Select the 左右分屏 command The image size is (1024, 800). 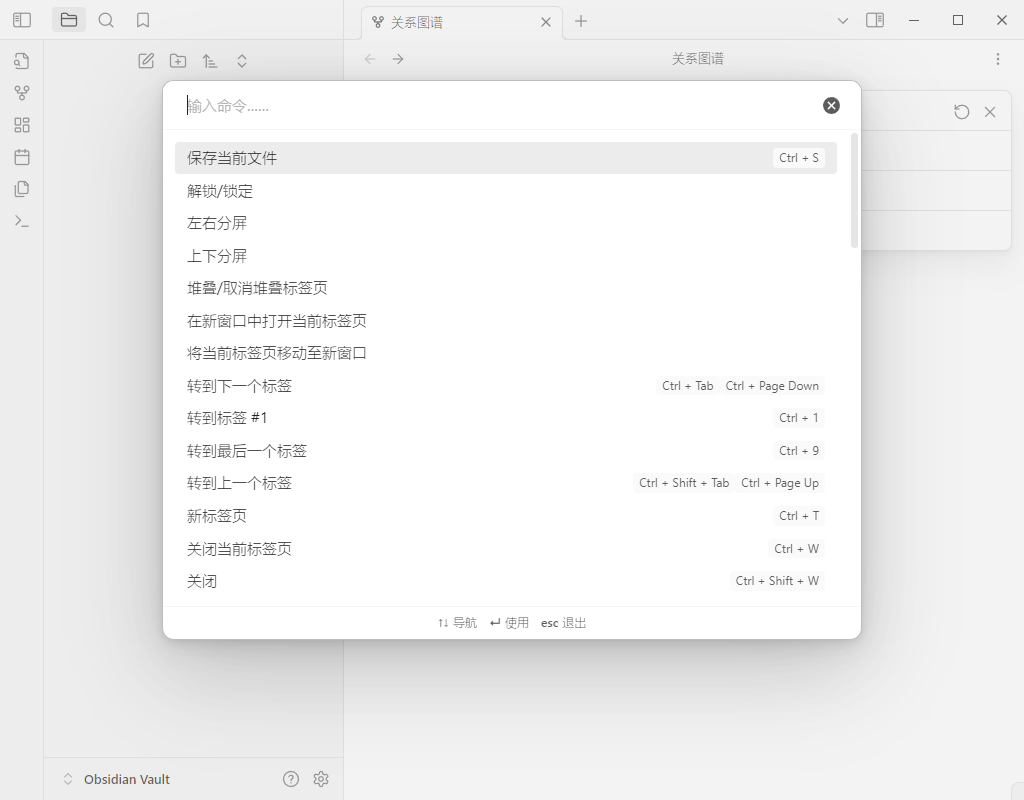pyautogui.click(x=500, y=223)
